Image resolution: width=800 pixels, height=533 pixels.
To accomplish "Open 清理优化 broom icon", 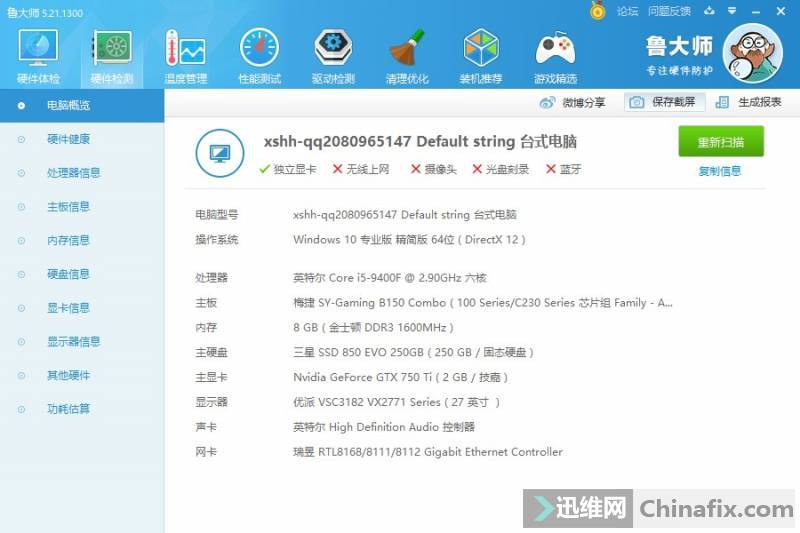I will pyautogui.click(x=407, y=47).
